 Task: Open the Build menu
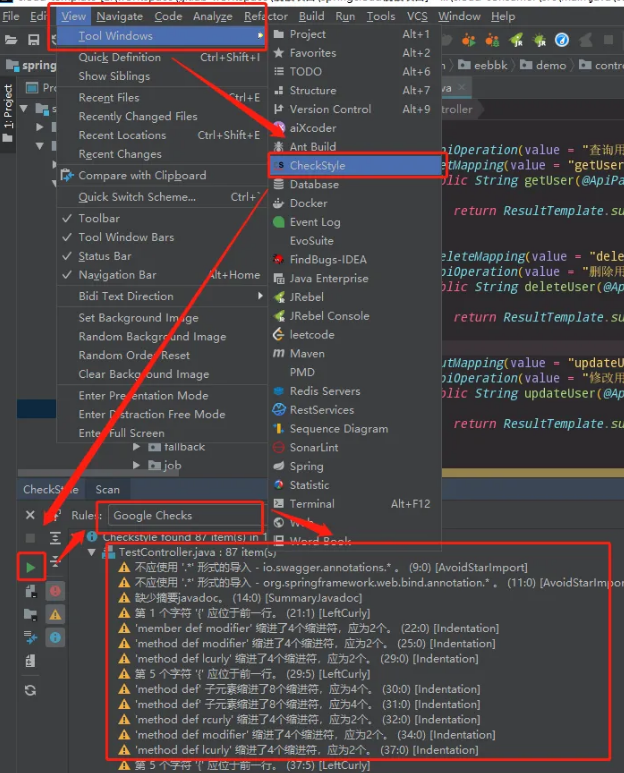click(x=312, y=16)
